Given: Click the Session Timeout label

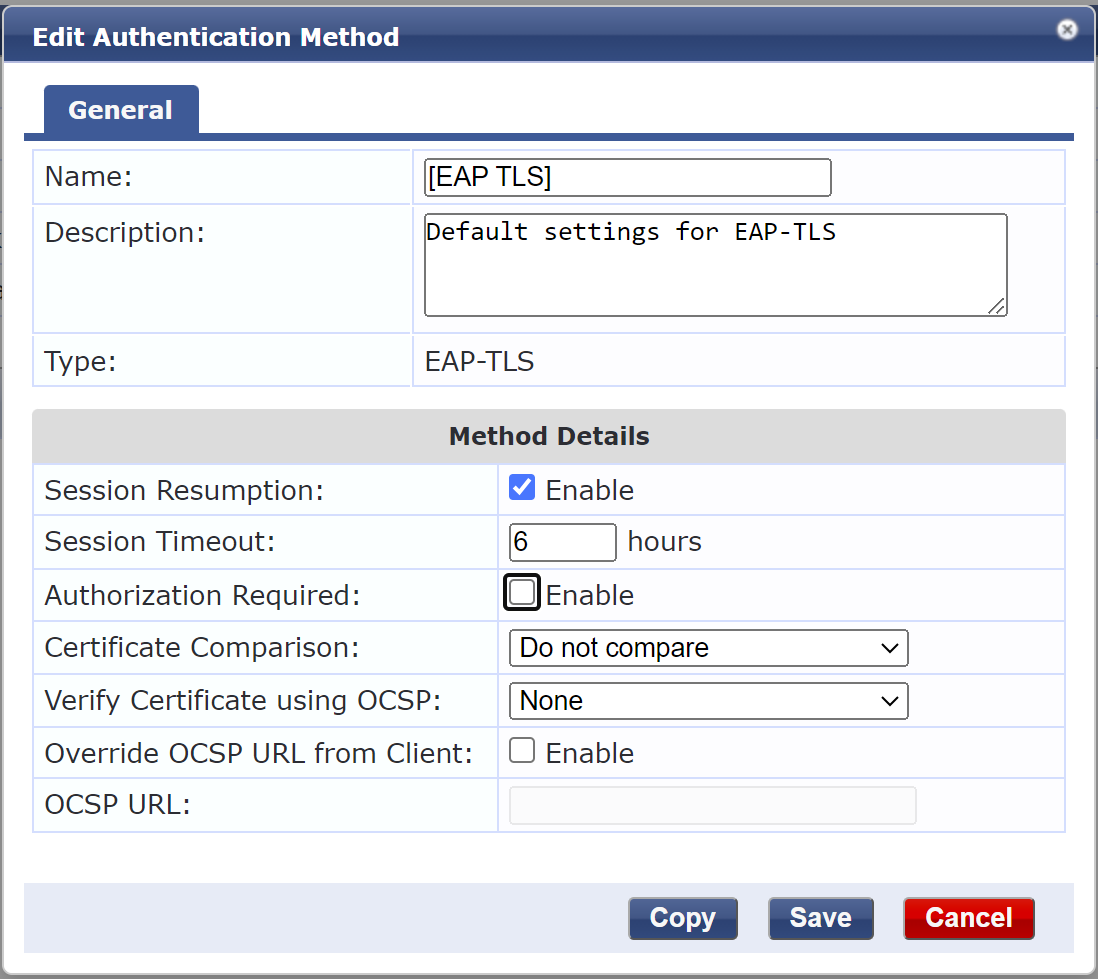Looking at the screenshot, I should pyautogui.click(x=160, y=542).
